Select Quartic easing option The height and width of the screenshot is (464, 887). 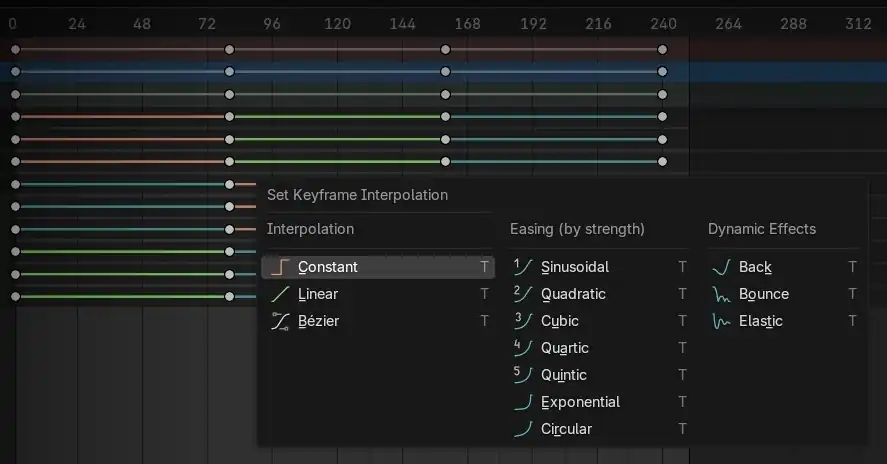pyautogui.click(x=564, y=348)
